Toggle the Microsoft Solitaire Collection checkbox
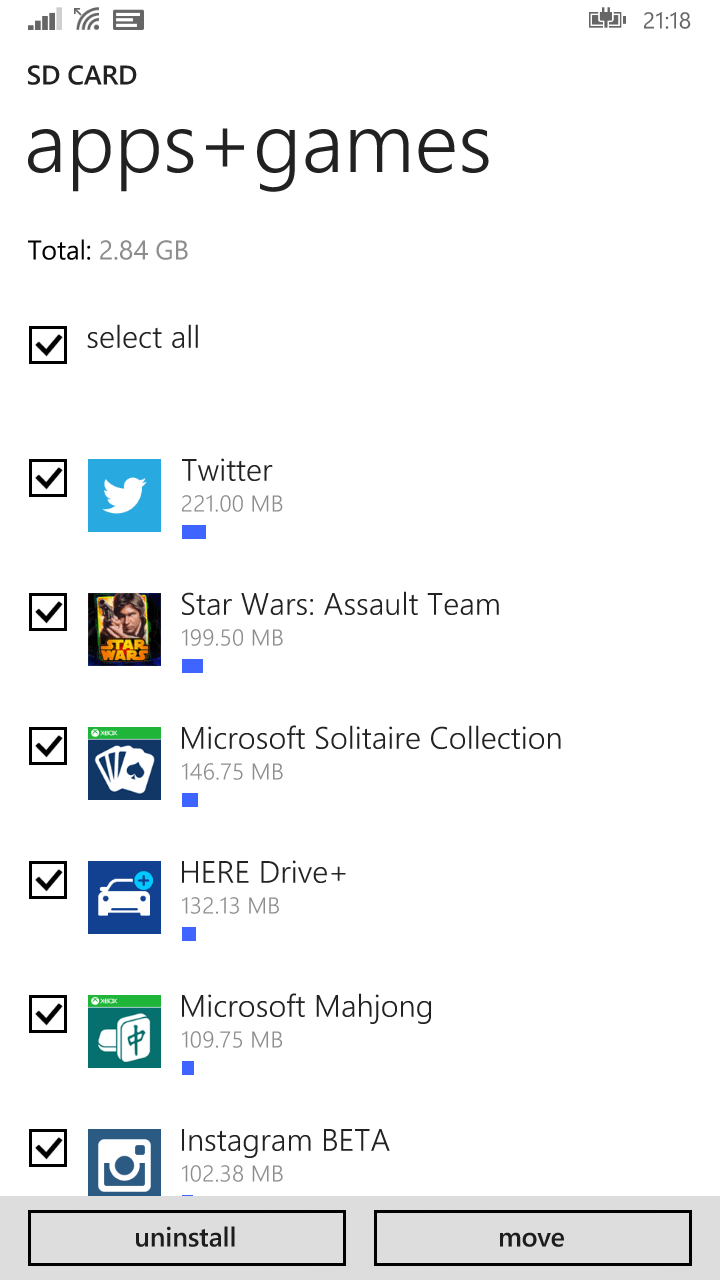720x1280 pixels. coord(48,746)
